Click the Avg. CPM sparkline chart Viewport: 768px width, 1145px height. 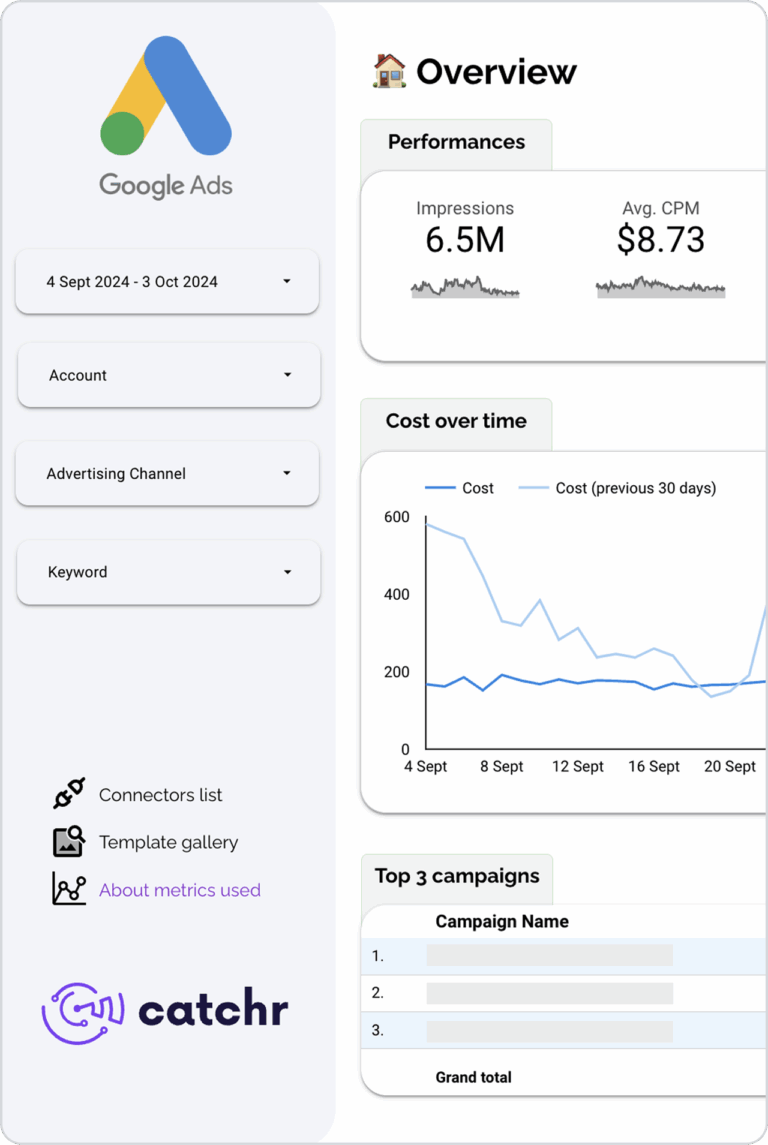[x=660, y=288]
